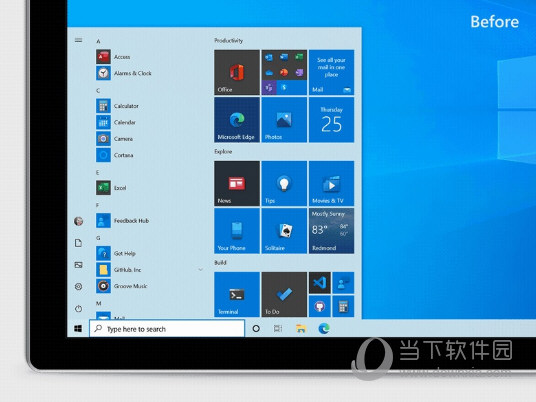
Task: Open the News tile
Action: pos(237,184)
